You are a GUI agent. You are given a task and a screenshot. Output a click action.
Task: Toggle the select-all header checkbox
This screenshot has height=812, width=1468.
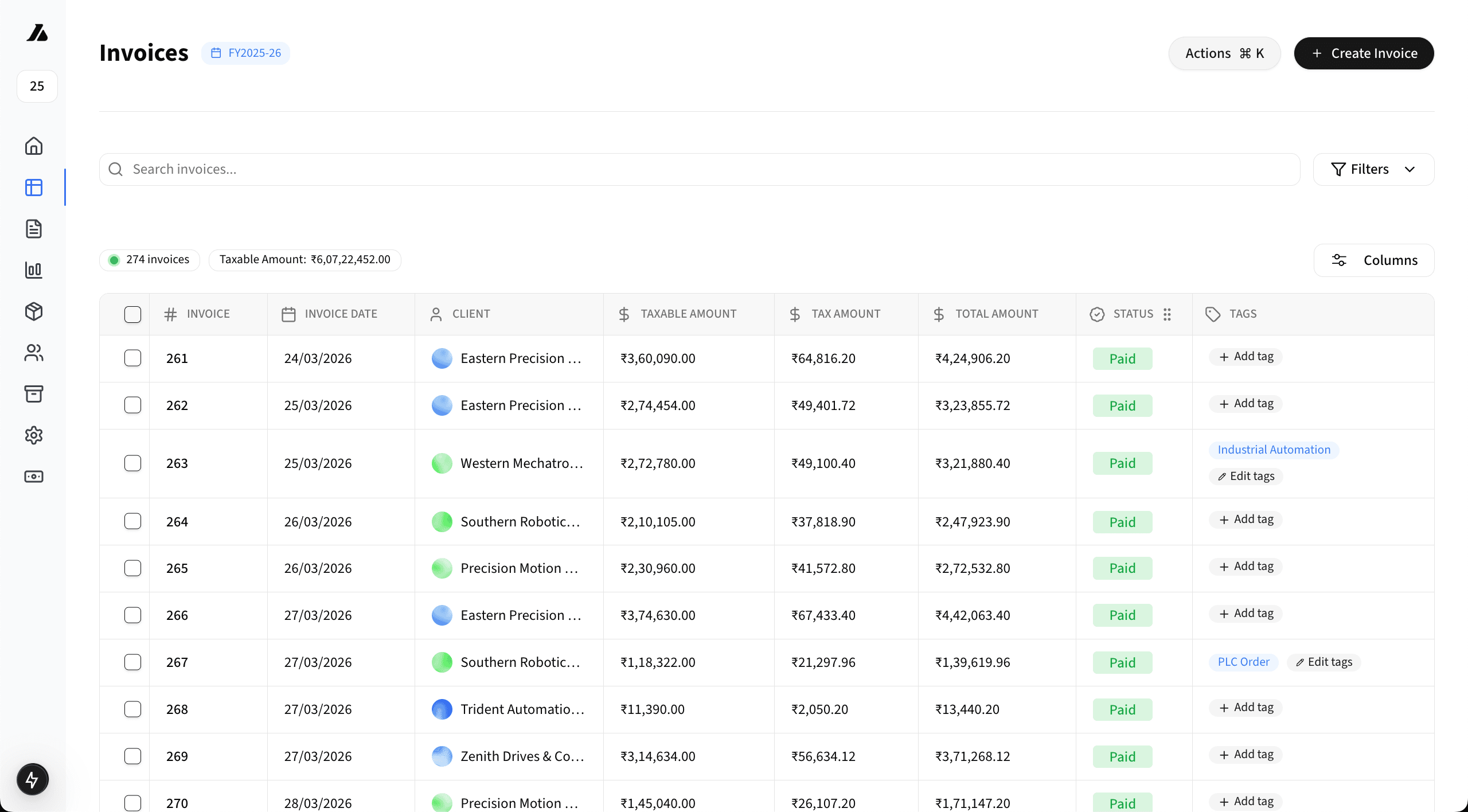132,314
